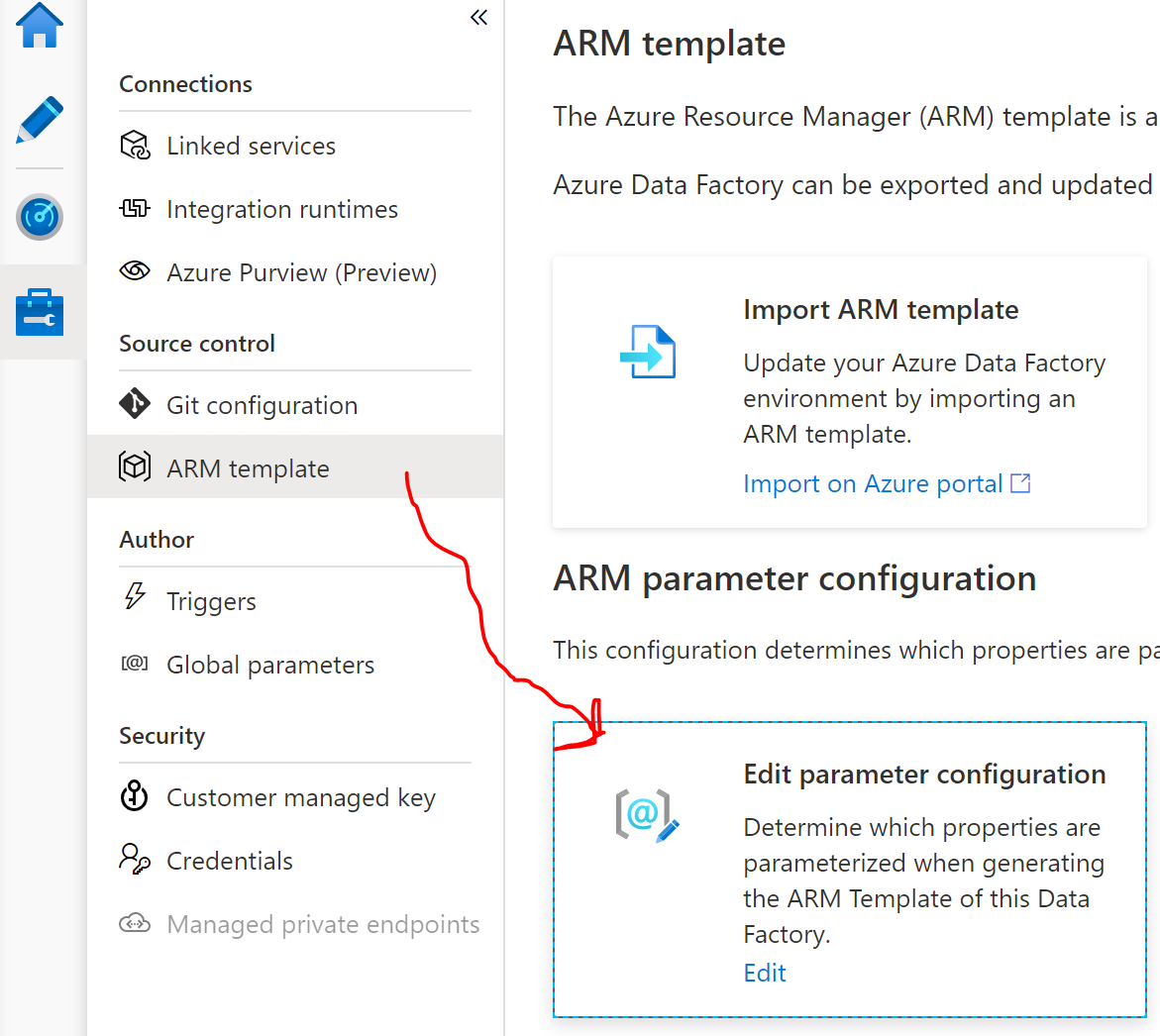The height and width of the screenshot is (1036, 1160).
Task: Click the Import ARM template file icon
Action: click(648, 352)
